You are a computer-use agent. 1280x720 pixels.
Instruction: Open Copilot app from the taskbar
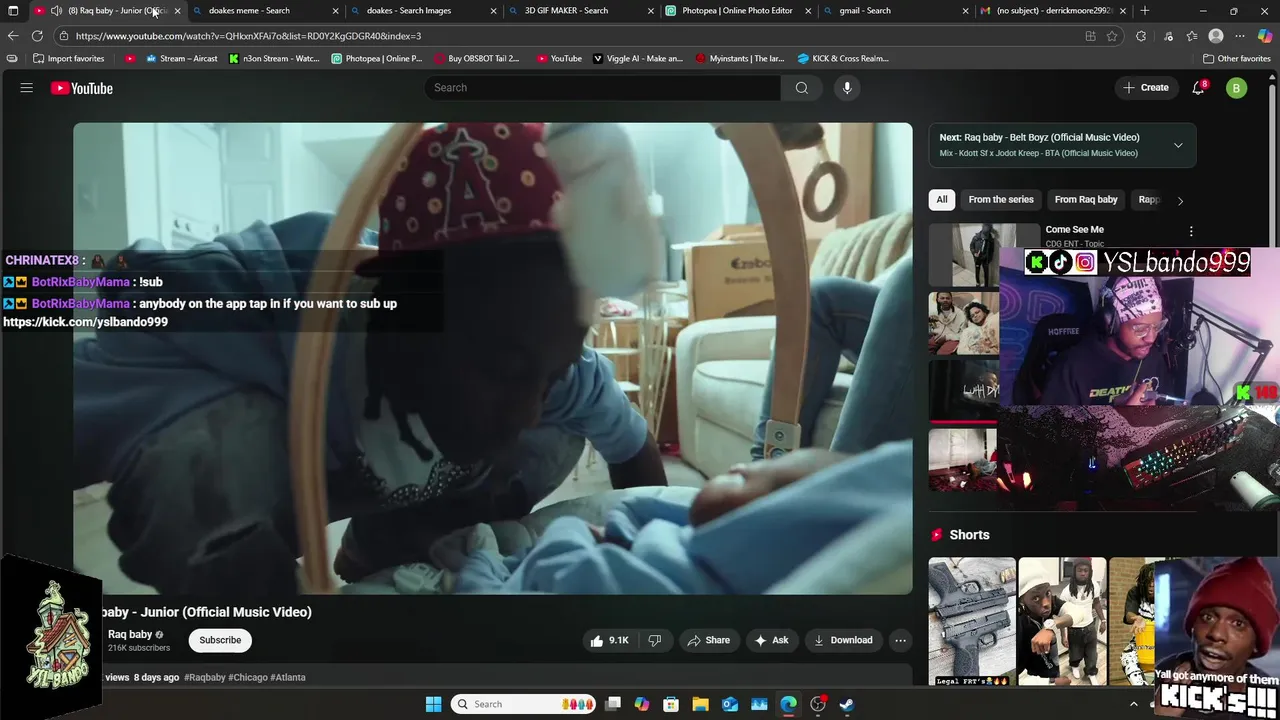[x=642, y=704]
